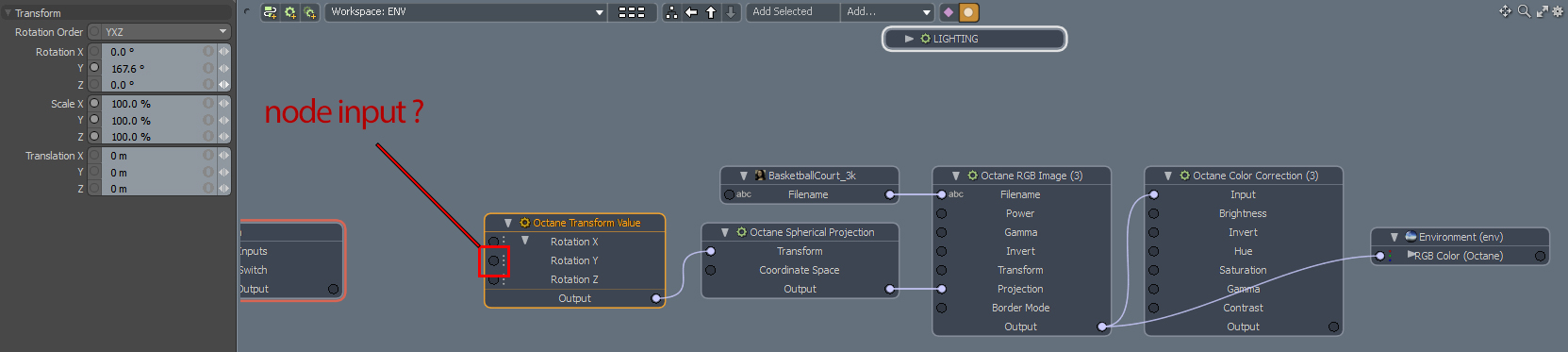Screen dimensions: 1568x352
Task: Click the Output socket of Octane Color Correction
Action: [1333, 327]
